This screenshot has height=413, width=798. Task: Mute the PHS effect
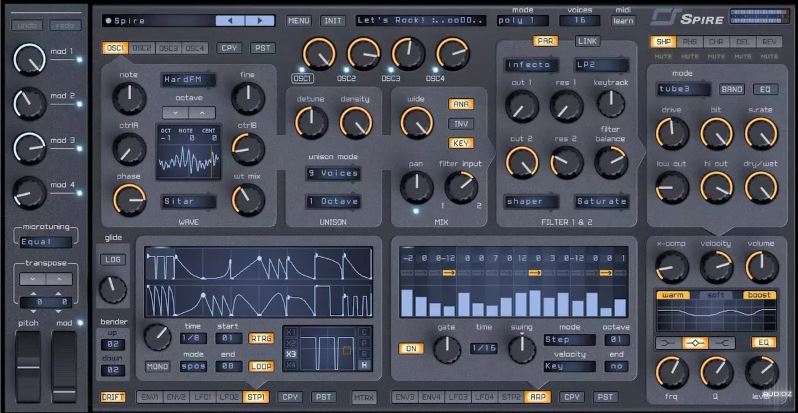point(690,57)
